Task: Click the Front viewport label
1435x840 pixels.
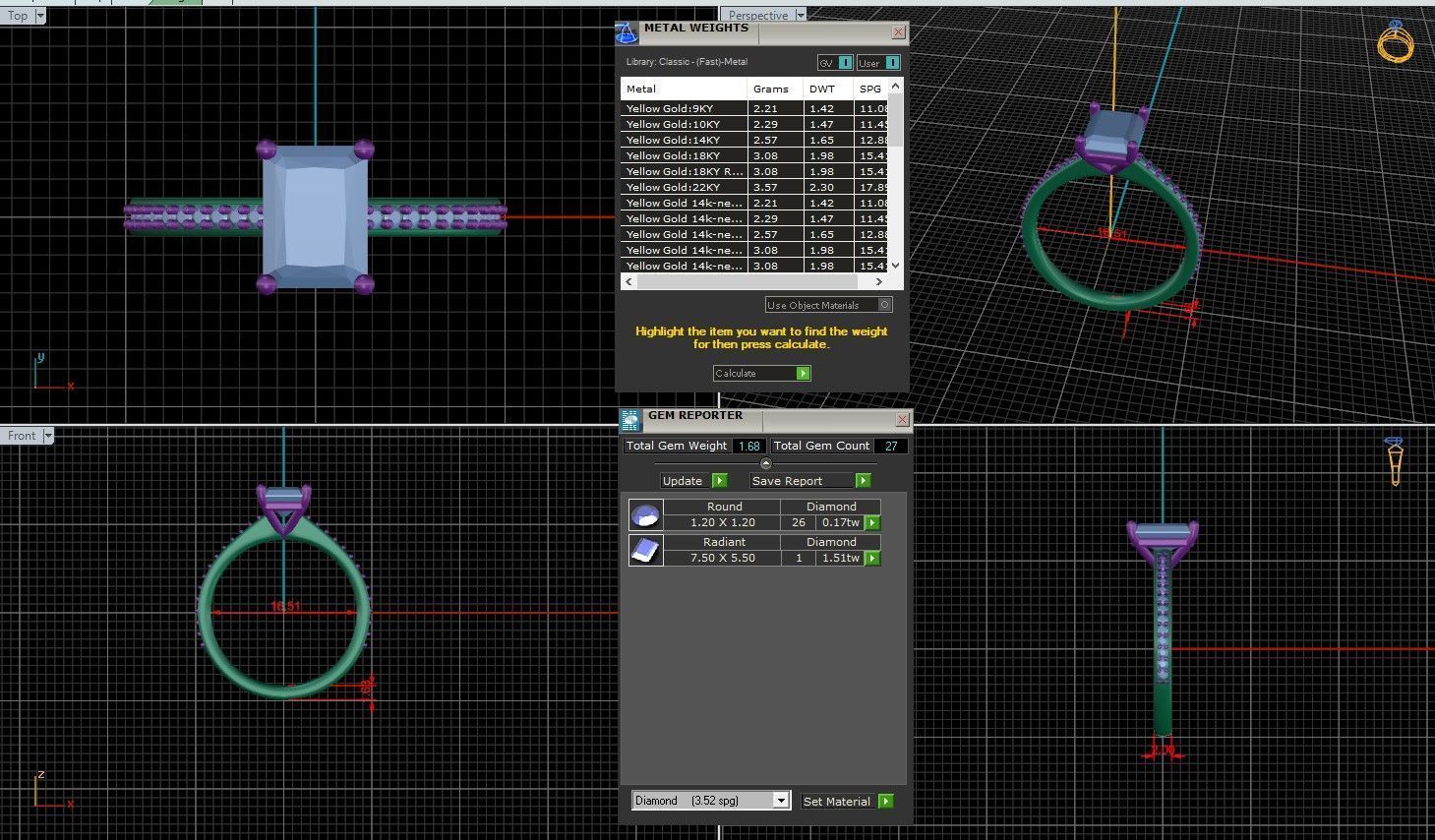Action: 22,435
